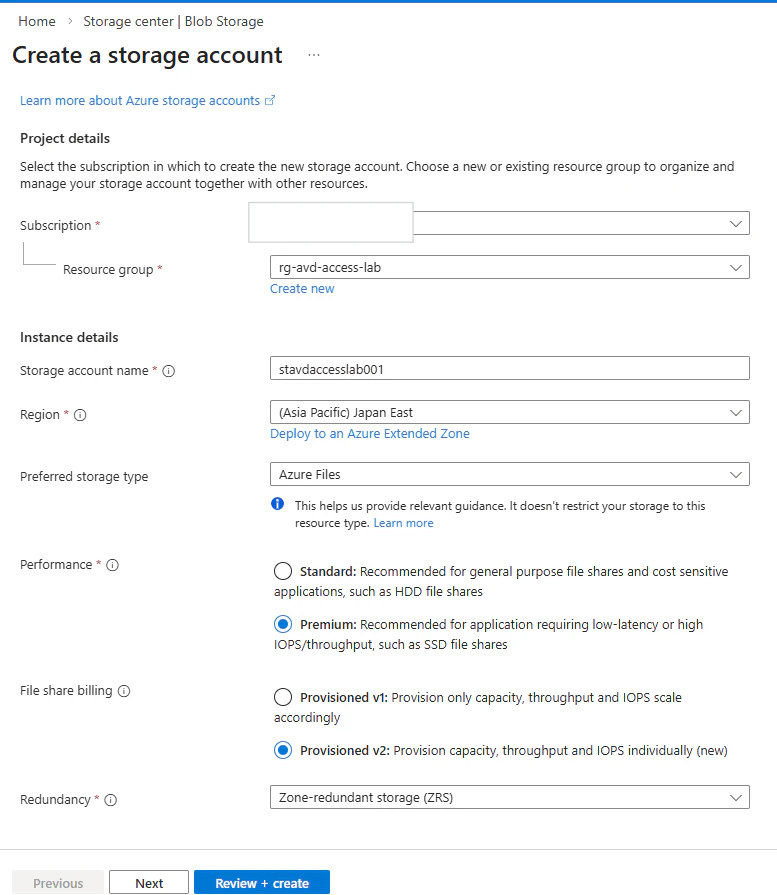Click Deploy to an Azure Extended Zone link
Viewport: 777px width, 895px height.
coord(370,434)
